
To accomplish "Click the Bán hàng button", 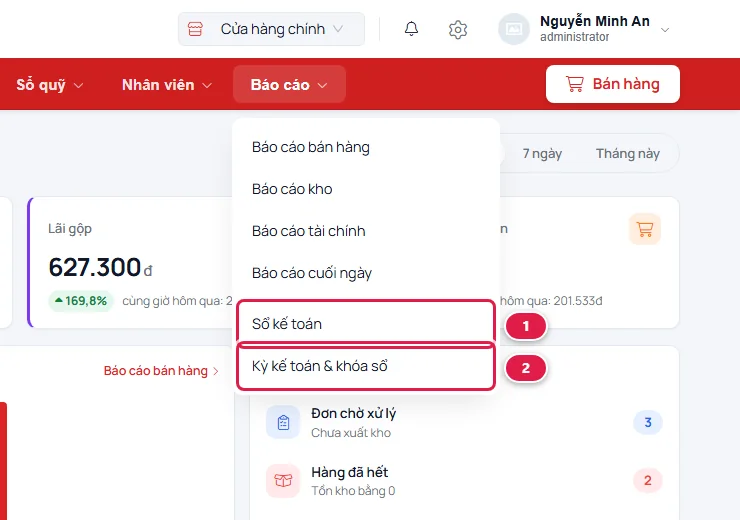I will (x=613, y=84).
